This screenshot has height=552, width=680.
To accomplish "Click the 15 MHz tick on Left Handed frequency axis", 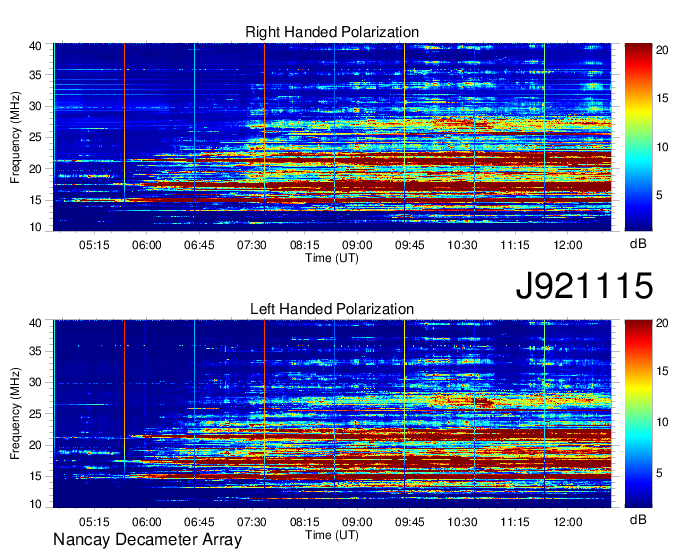I will [35, 477].
